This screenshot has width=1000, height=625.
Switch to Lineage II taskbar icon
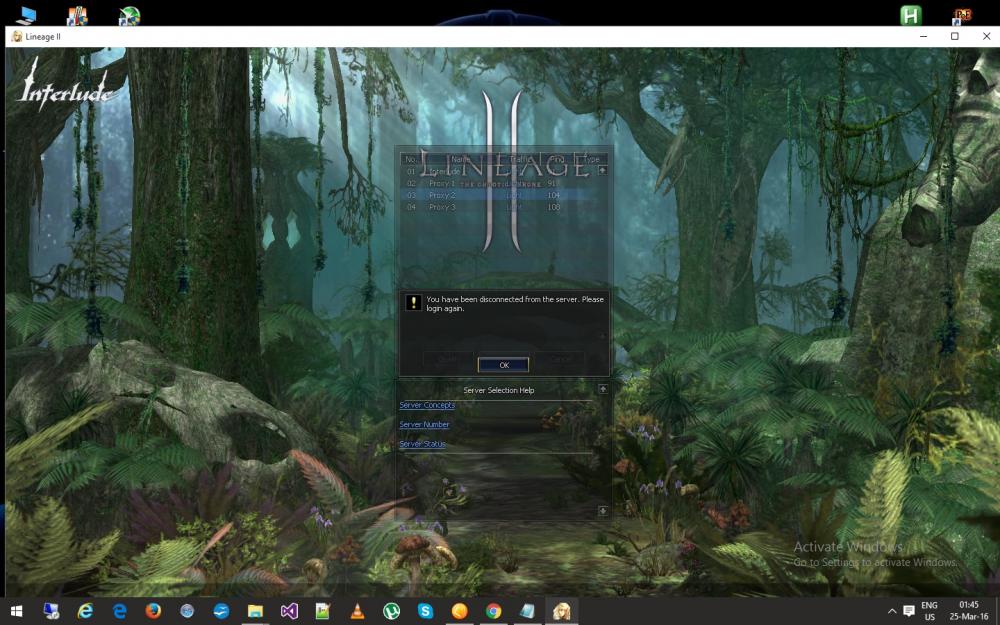561,611
